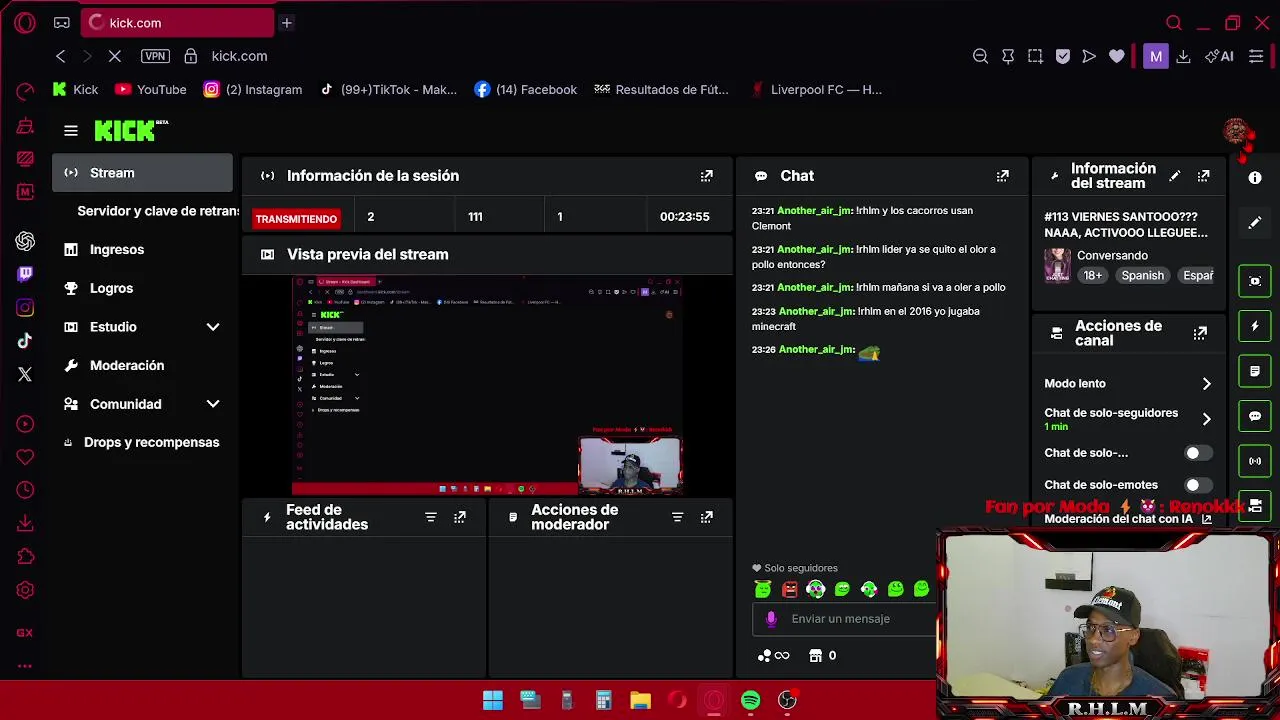Edit stream info with the pencil icon
The width and height of the screenshot is (1280, 720).
pyautogui.click(x=1175, y=176)
